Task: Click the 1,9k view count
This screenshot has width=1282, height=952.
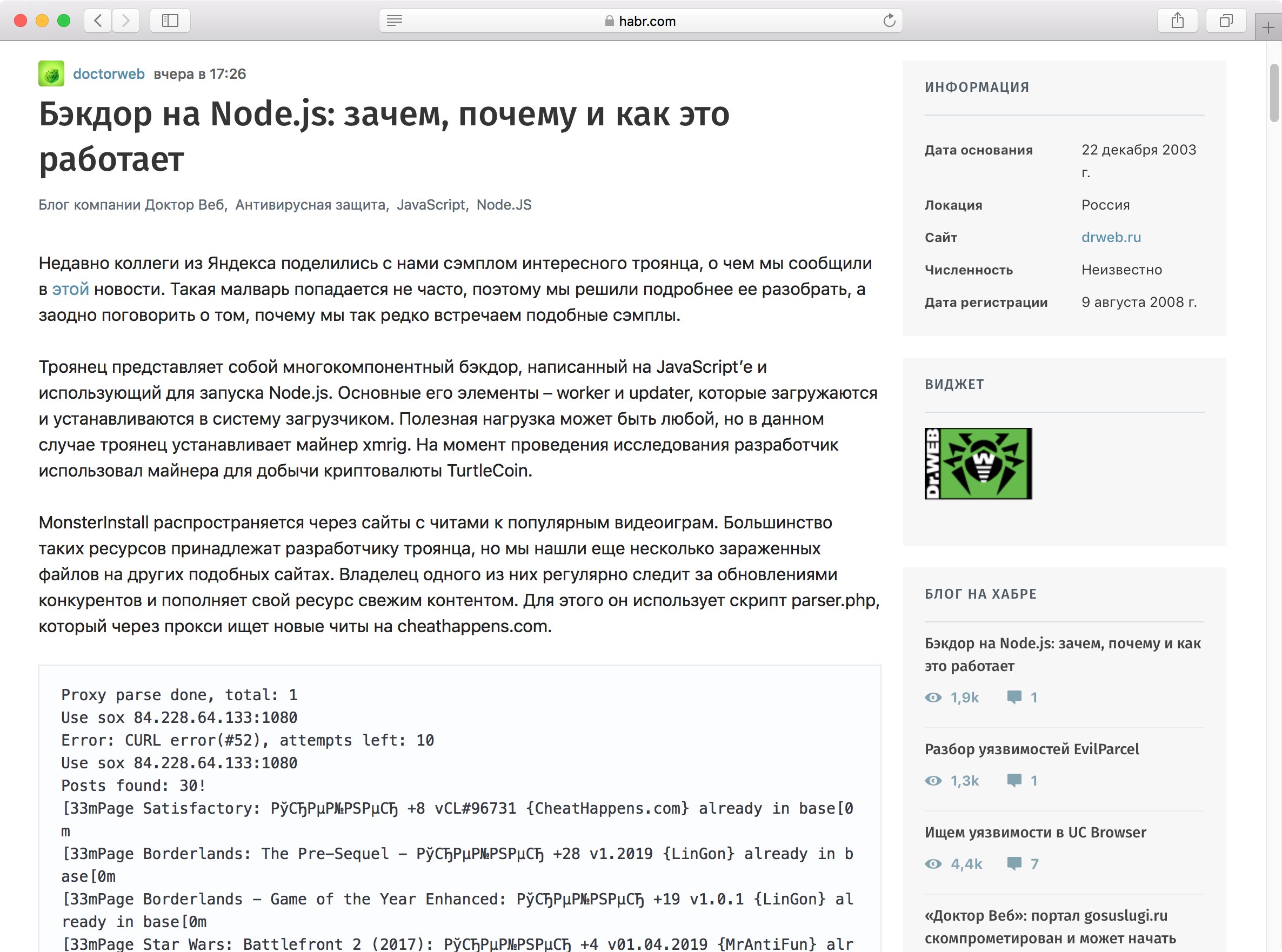Action: [964, 698]
